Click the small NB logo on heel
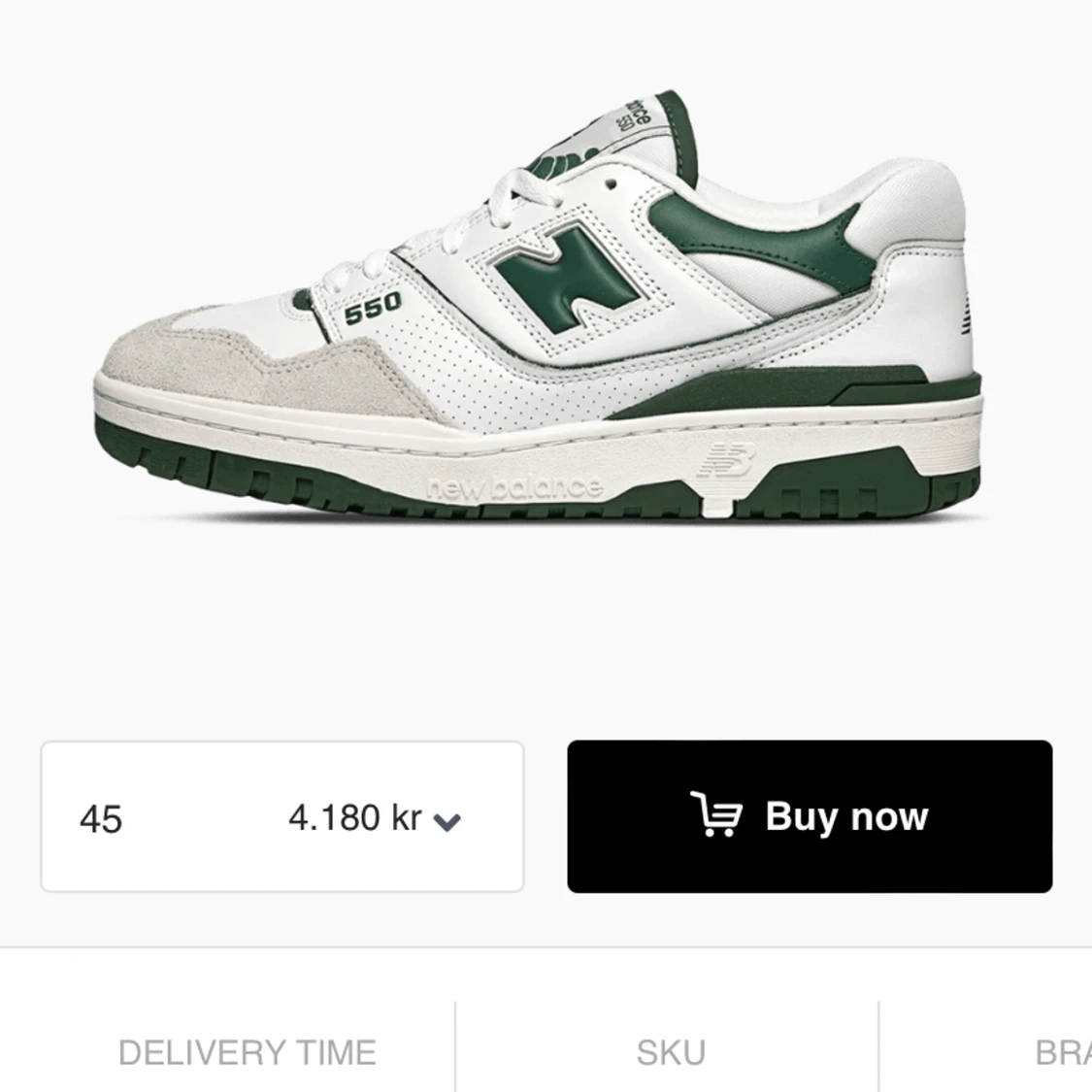Image resolution: width=1092 pixels, height=1092 pixels. [x=966, y=314]
